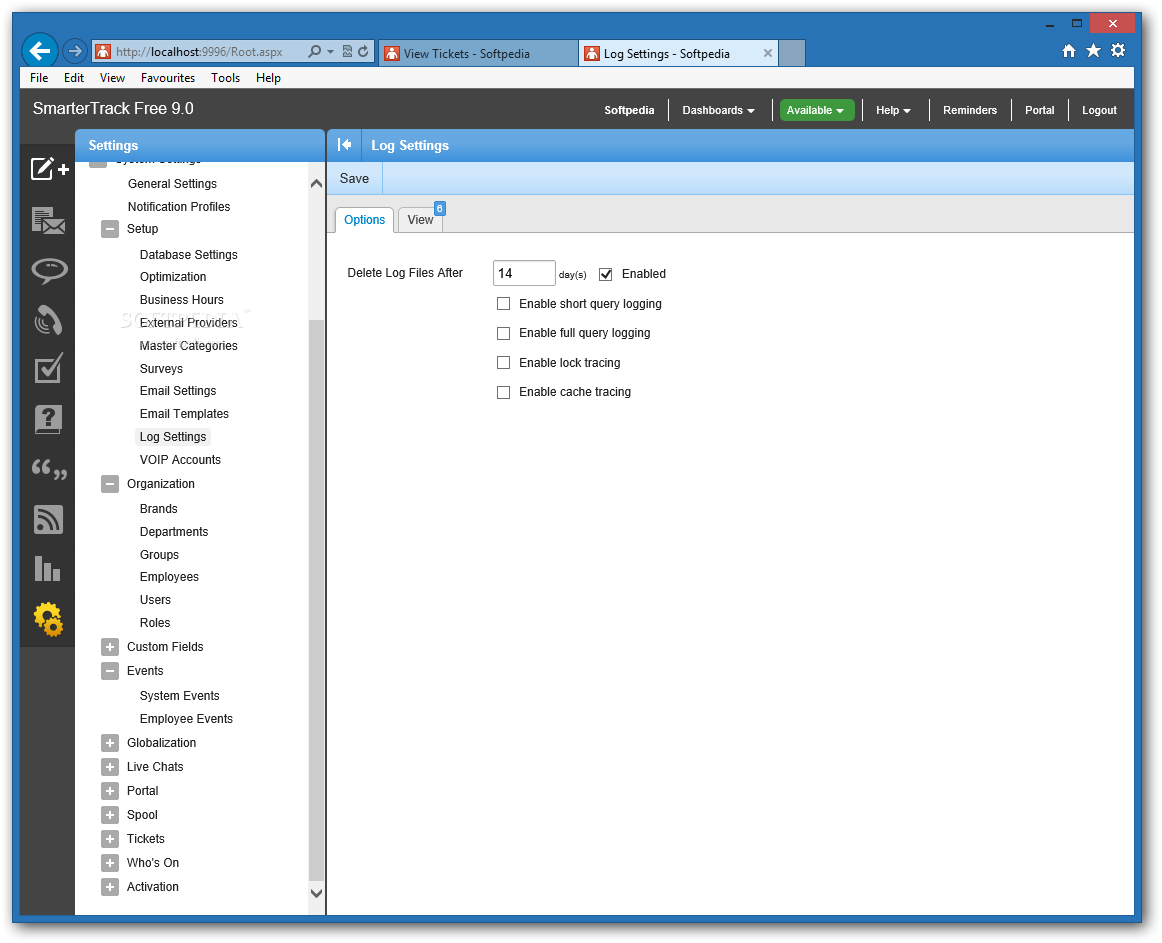Expand the Live Chats tree node
Screen dimensions: 1162x943
click(x=110, y=767)
